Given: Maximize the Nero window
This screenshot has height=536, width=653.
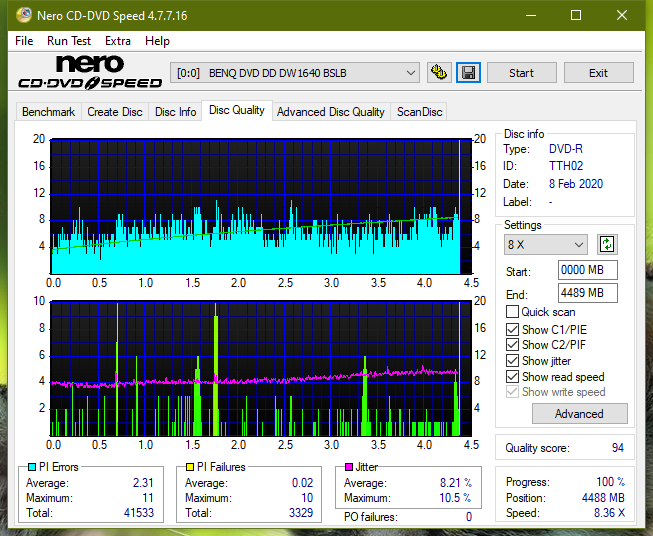Looking at the screenshot, I should (x=576, y=15).
